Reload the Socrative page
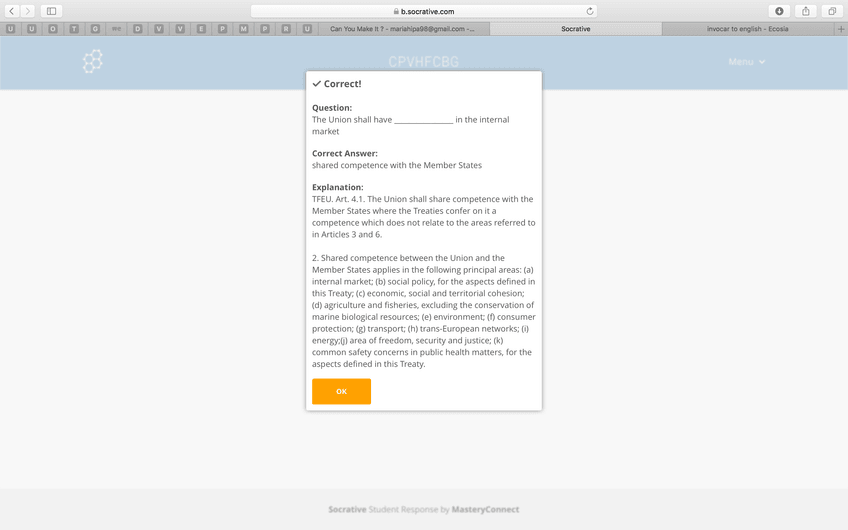The height and width of the screenshot is (530, 848). (x=590, y=11)
